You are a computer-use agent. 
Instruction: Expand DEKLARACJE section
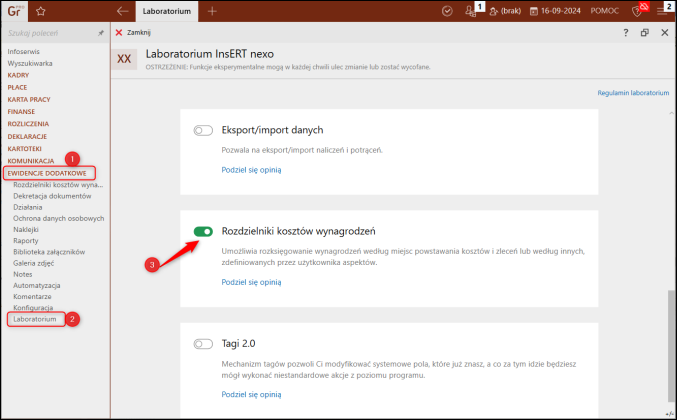pyautogui.click(x=27, y=136)
